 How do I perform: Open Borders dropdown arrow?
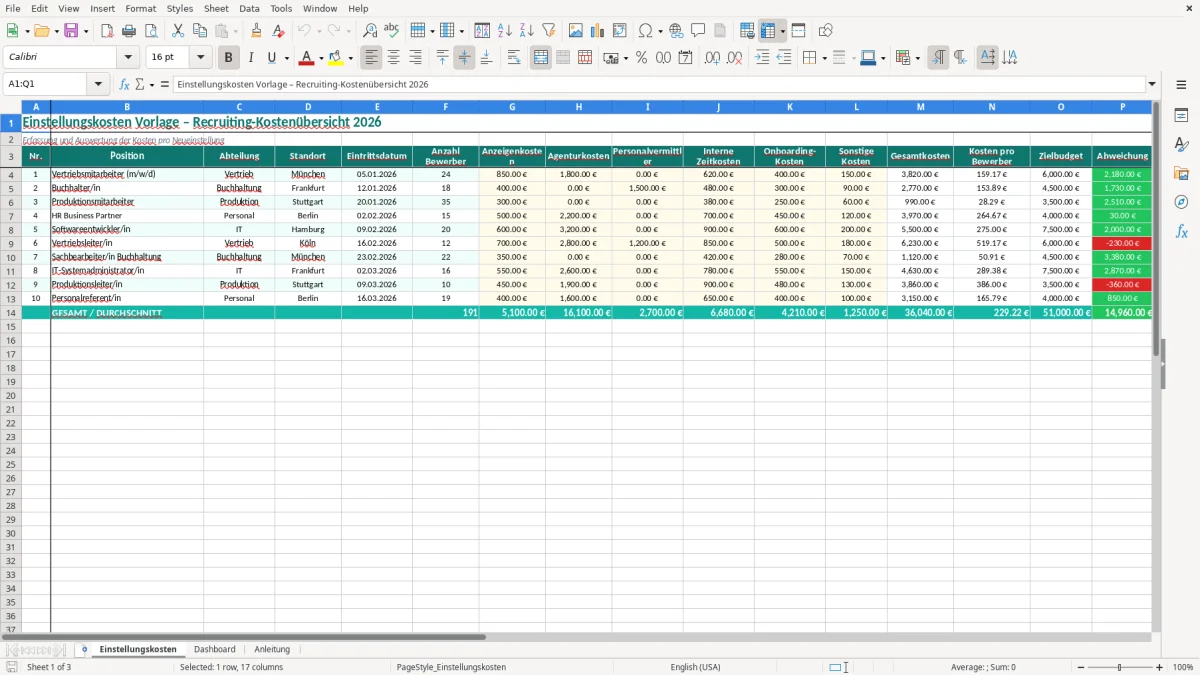coord(823,58)
